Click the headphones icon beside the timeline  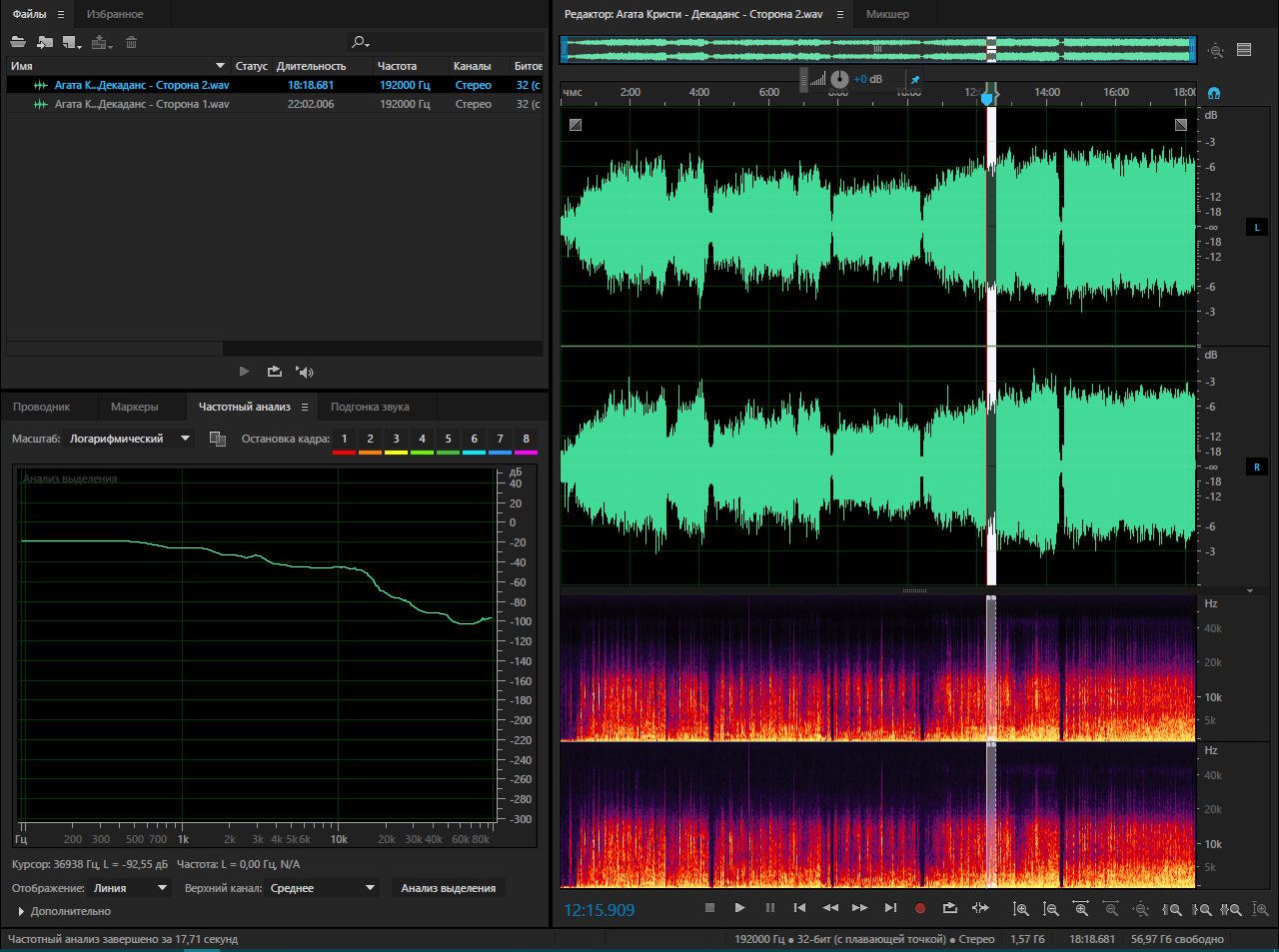tap(1214, 93)
